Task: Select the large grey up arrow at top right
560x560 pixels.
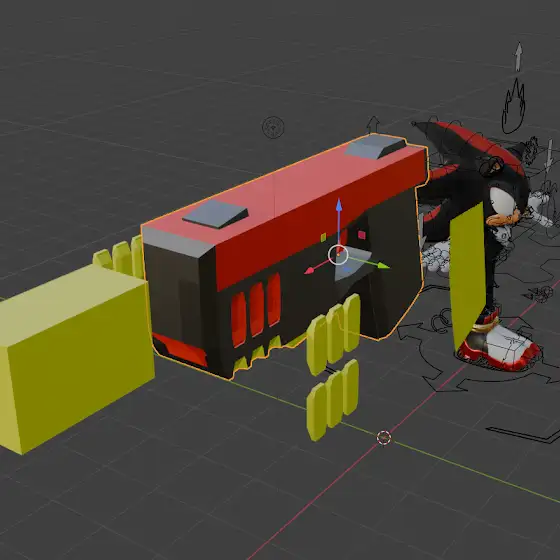Action: [519, 56]
